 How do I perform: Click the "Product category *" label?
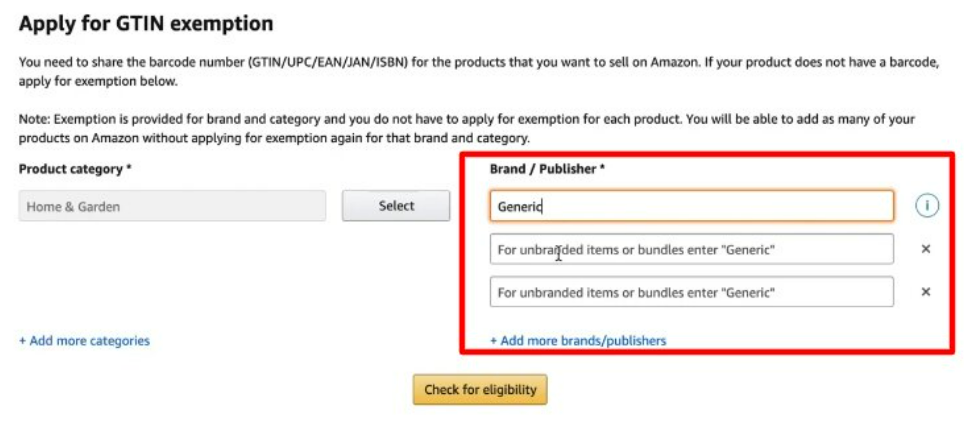(75, 169)
